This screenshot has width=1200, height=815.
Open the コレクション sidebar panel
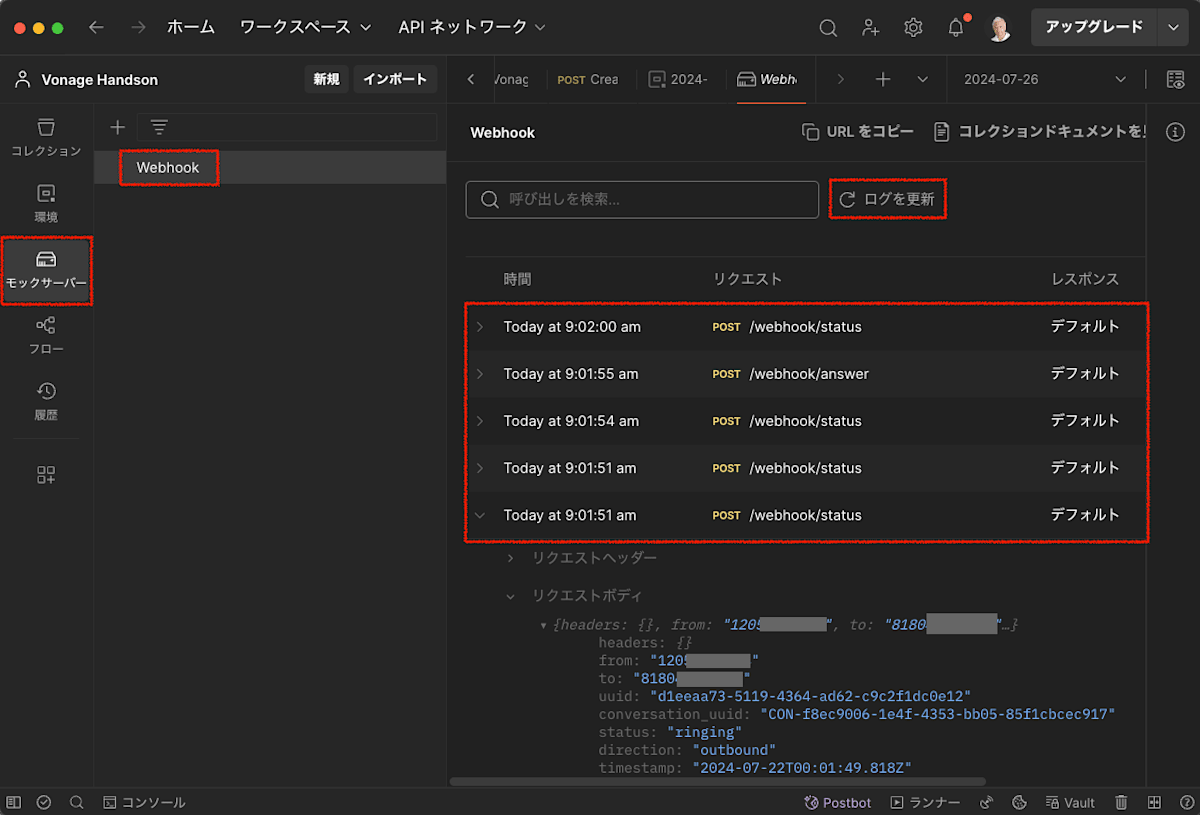point(46,138)
